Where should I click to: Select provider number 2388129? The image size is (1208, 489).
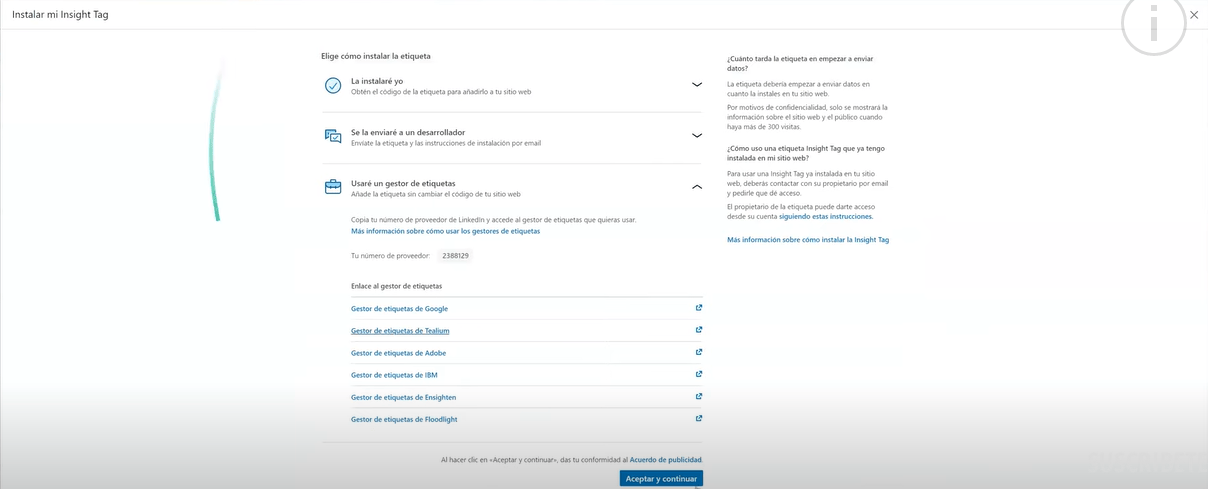click(455, 256)
